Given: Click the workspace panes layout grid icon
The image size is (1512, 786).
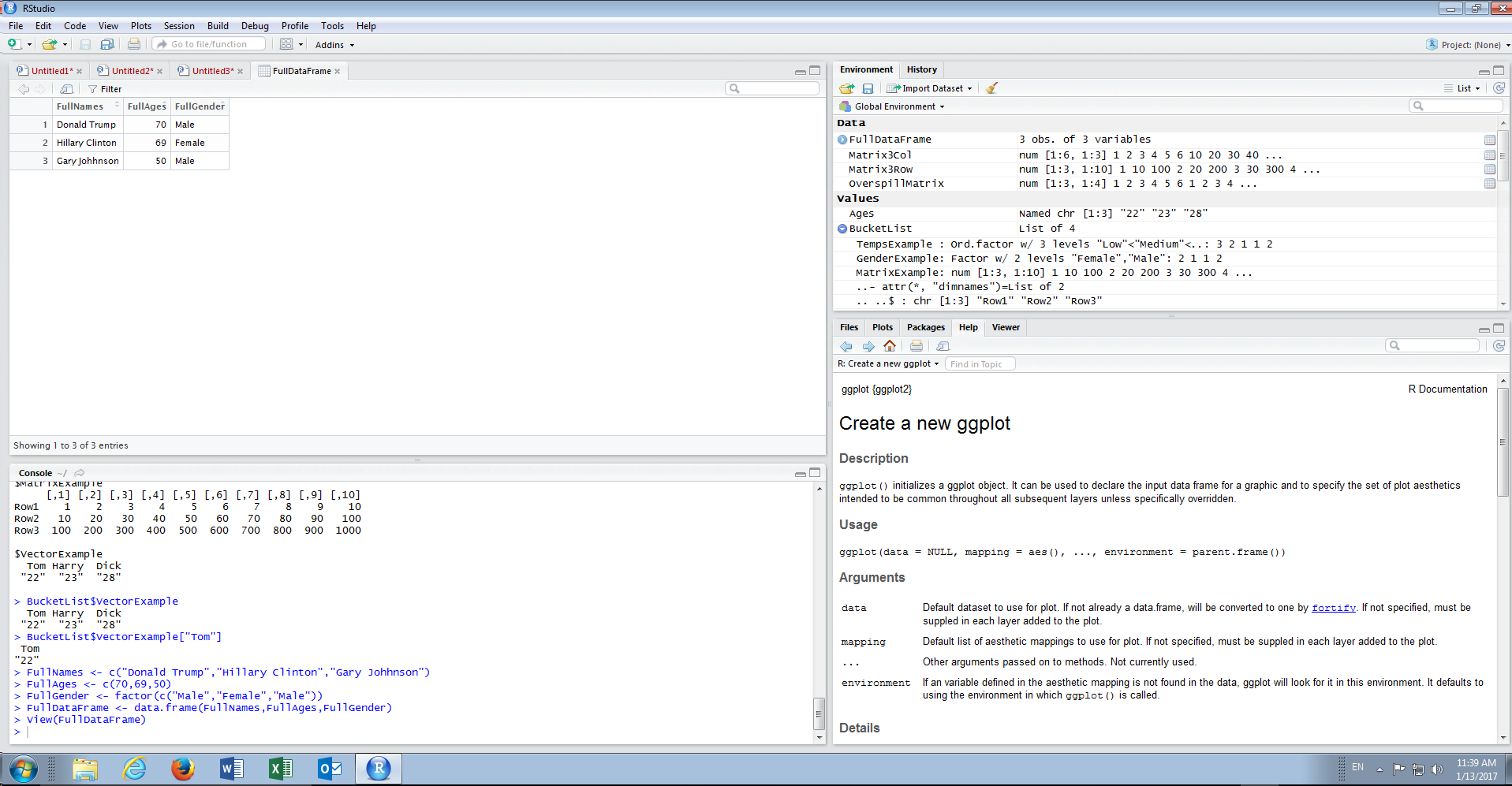Looking at the screenshot, I should [286, 44].
